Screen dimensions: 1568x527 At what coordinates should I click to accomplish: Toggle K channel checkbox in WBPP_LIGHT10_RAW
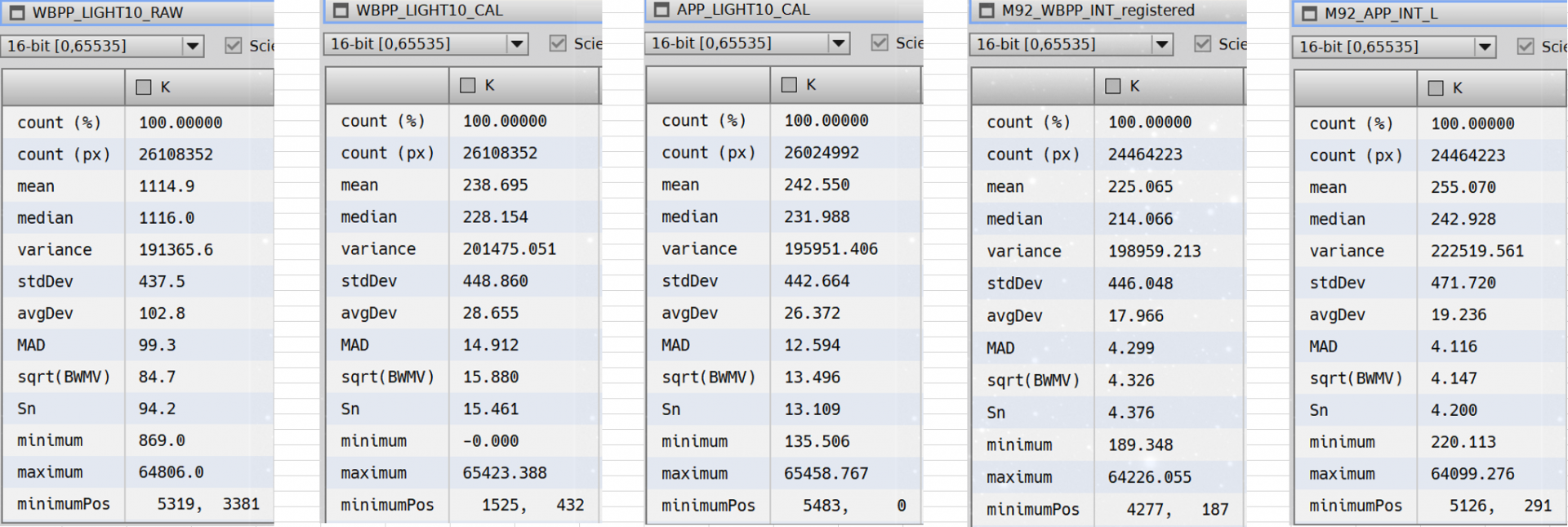[x=144, y=87]
